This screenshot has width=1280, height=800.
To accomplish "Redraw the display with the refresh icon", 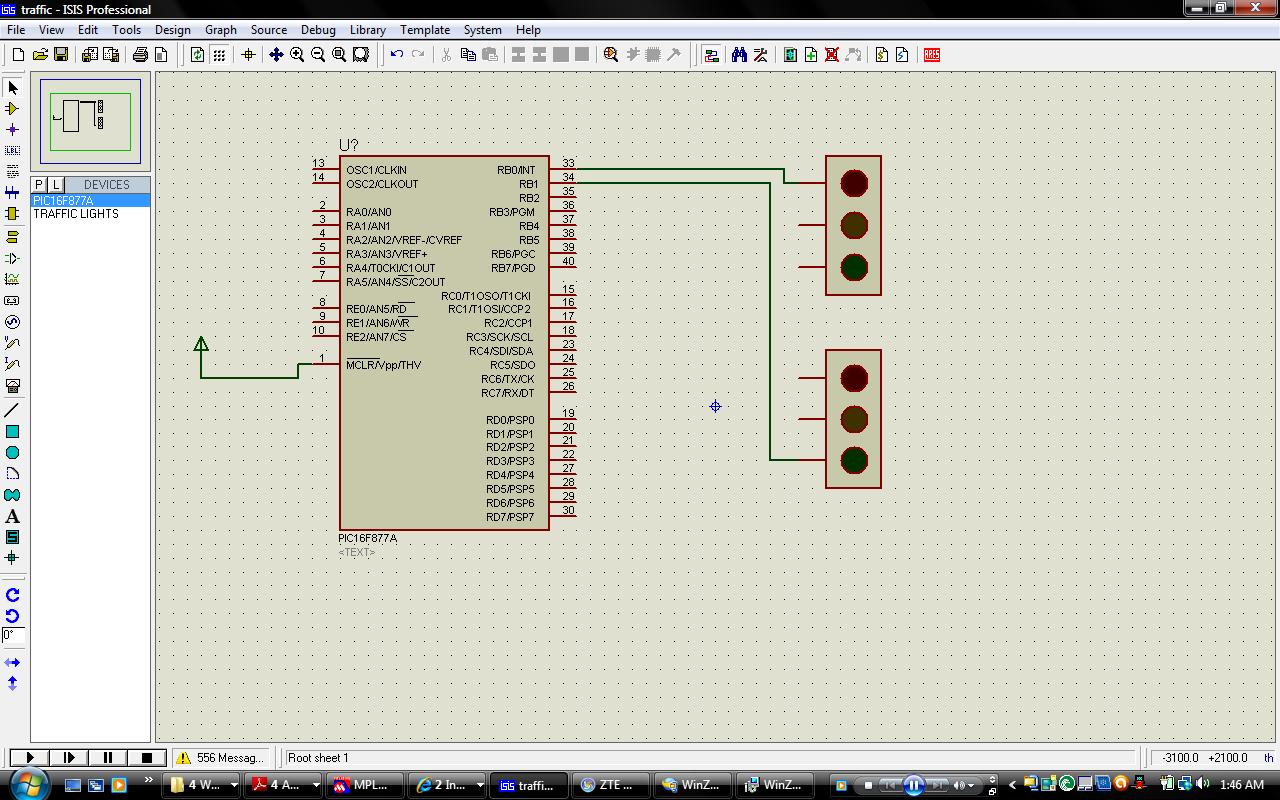I will (x=197, y=55).
